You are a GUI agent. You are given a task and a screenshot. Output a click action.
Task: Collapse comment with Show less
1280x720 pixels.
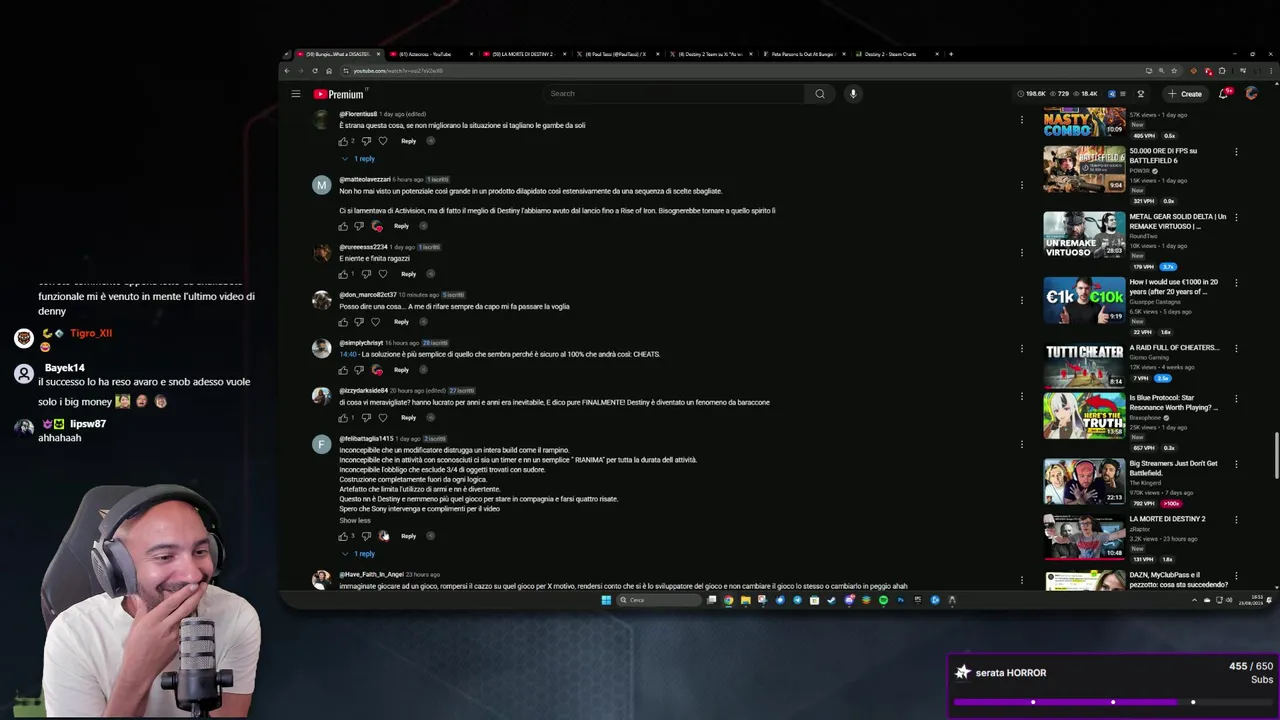click(354, 520)
